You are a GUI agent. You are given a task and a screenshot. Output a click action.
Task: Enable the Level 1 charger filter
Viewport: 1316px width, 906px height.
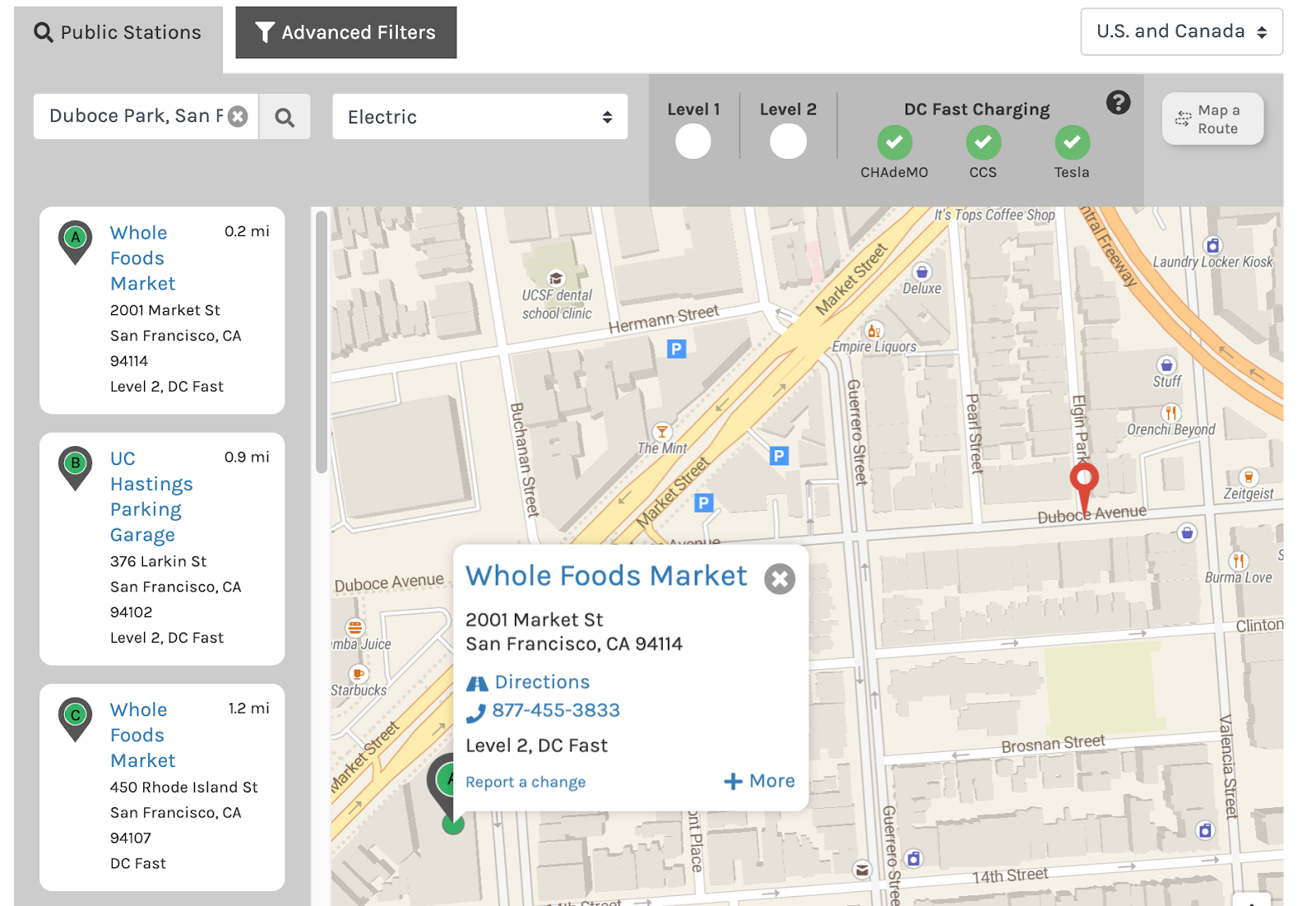693,142
